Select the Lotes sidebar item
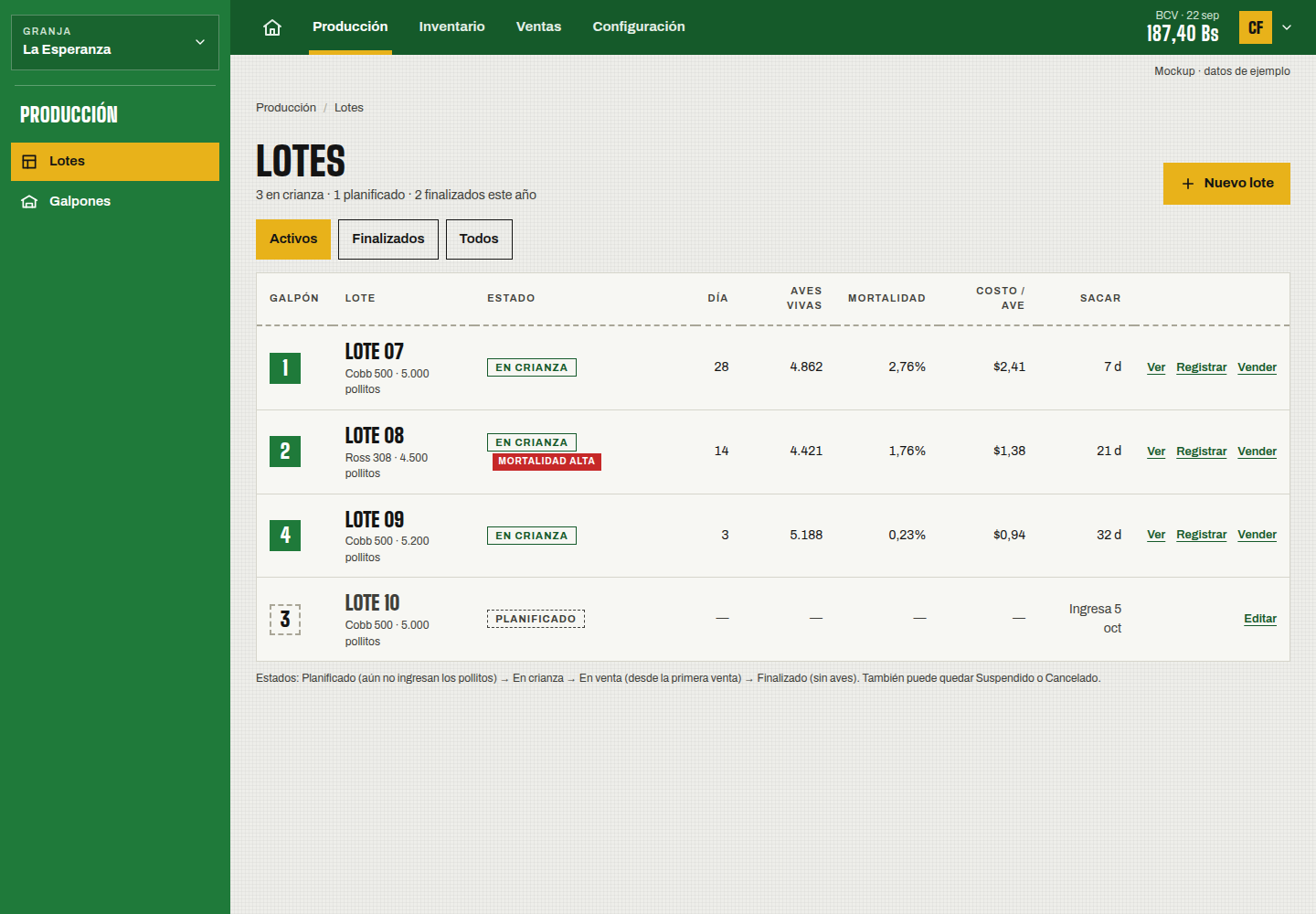Screen dimensions: 1316x914 115,162
